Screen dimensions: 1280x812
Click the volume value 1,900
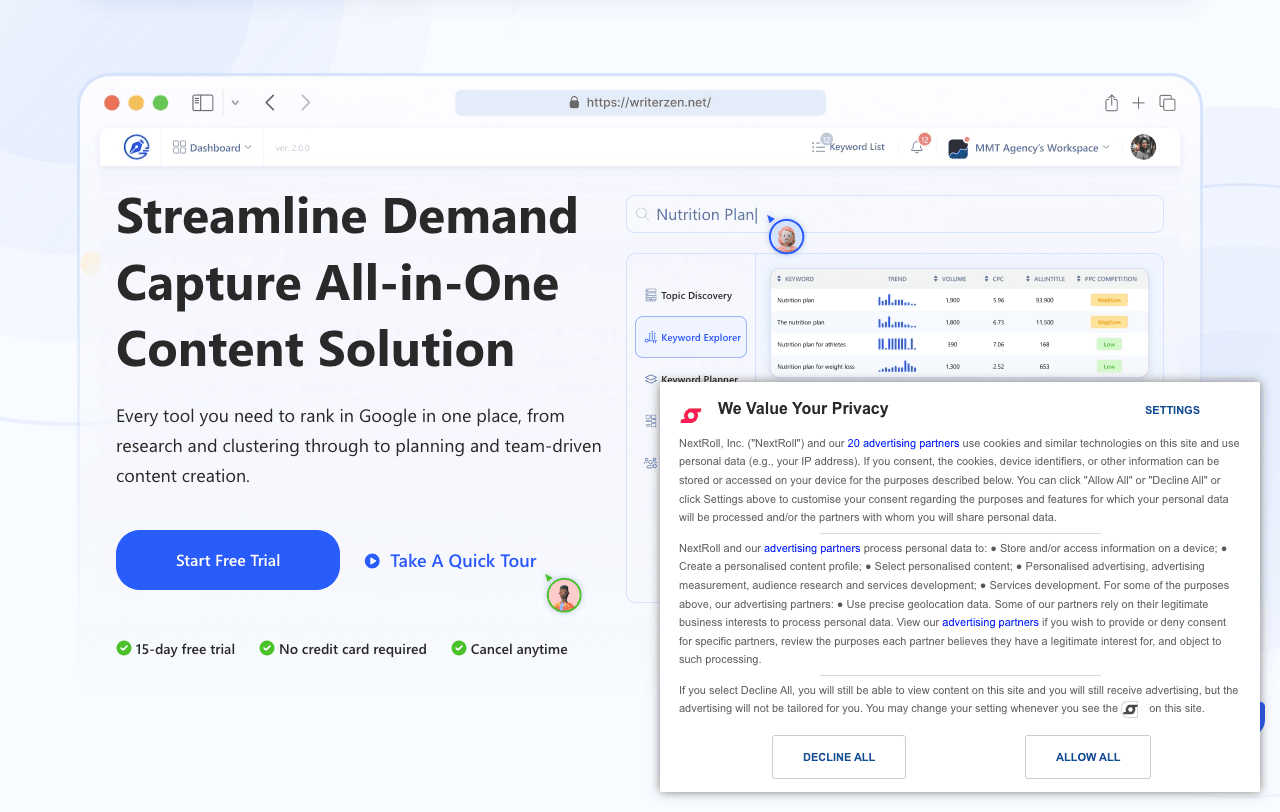[x=952, y=300]
